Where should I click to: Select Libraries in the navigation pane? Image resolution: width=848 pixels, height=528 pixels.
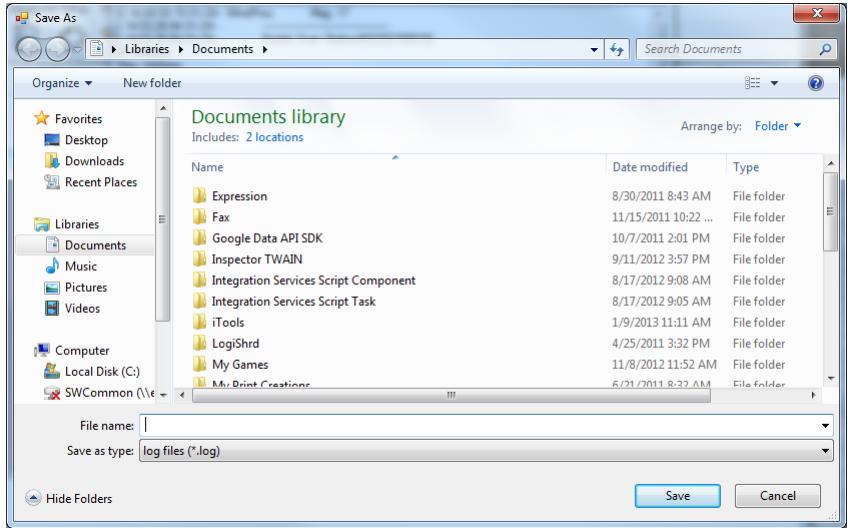(77, 224)
